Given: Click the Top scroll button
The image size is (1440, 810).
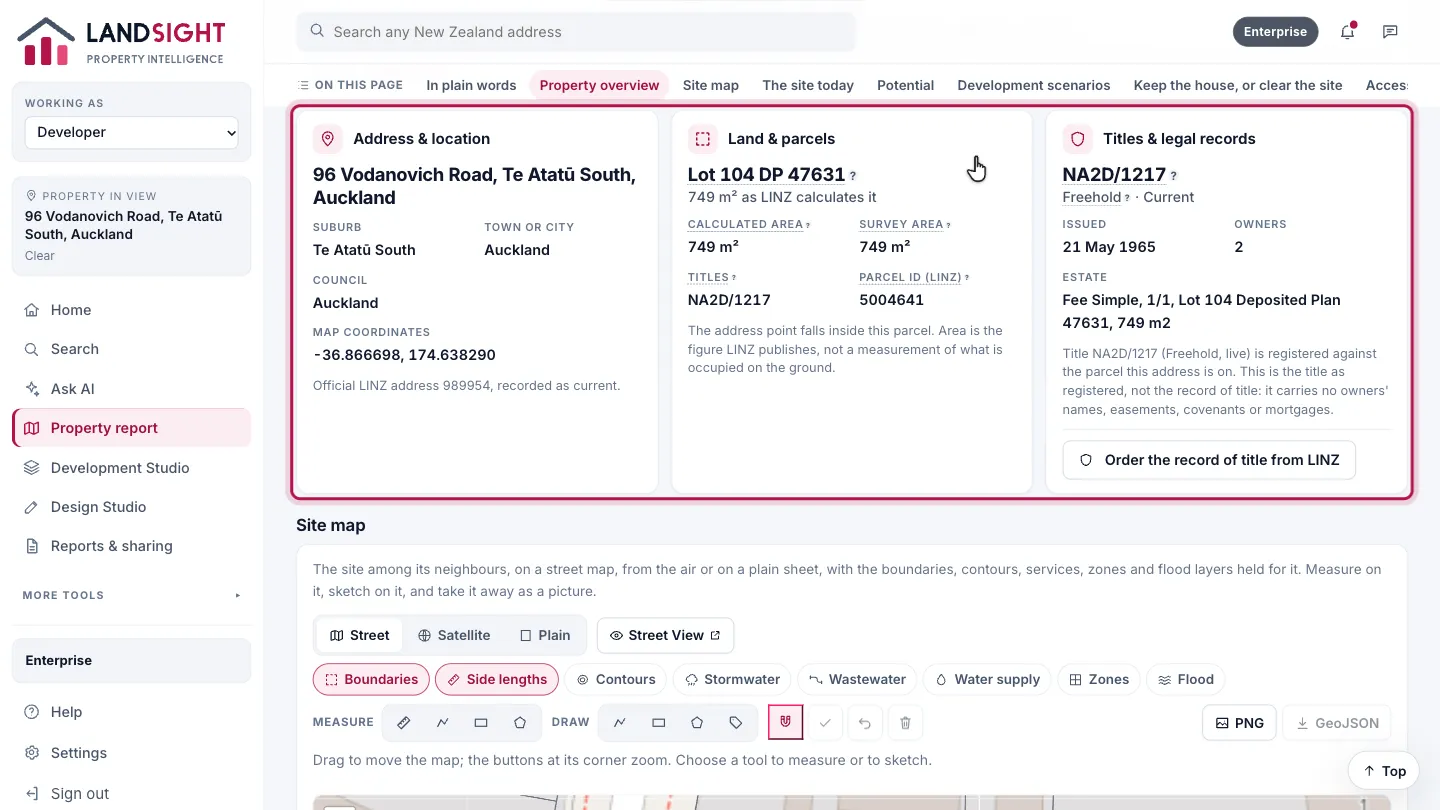Looking at the screenshot, I should (x=1384, y=771).
